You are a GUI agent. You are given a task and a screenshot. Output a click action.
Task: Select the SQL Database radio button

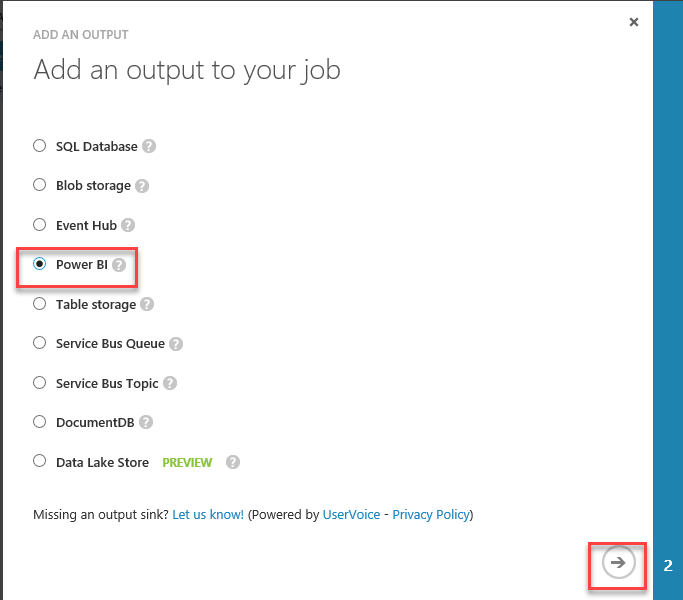(x=40, y=145)
